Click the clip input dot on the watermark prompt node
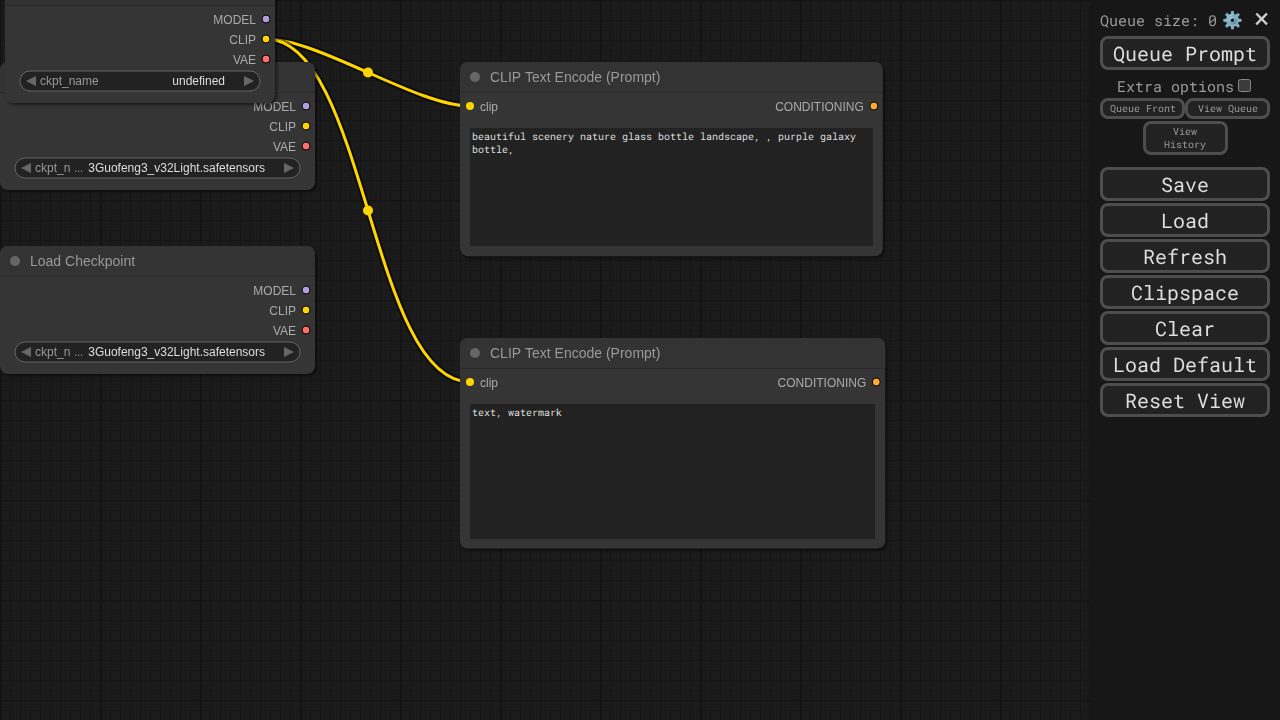 470,382
